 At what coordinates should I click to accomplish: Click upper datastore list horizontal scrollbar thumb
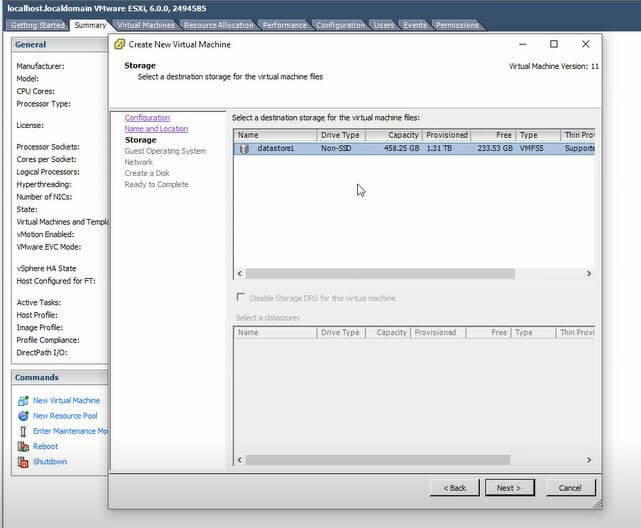(380, 273)
